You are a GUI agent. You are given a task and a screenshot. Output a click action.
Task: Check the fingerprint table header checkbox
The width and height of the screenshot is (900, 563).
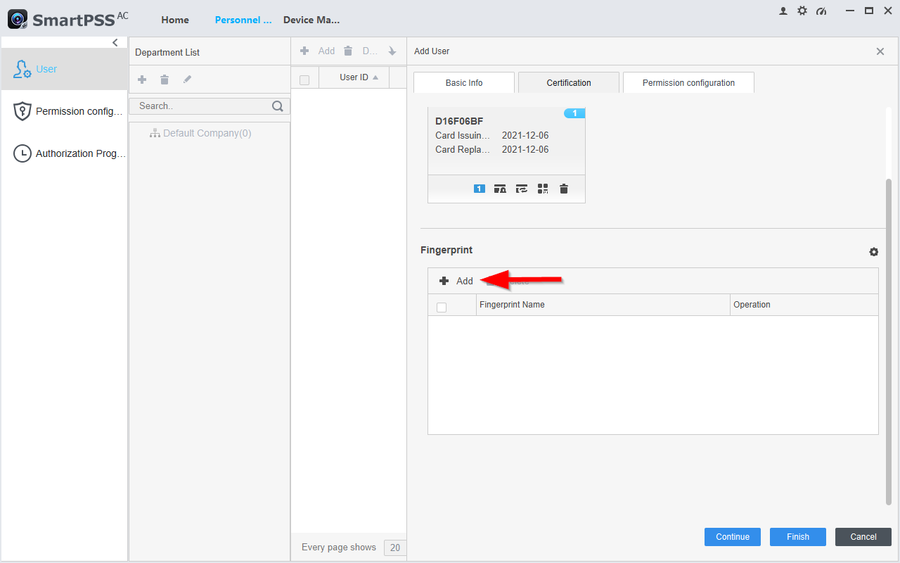point(441,307)
